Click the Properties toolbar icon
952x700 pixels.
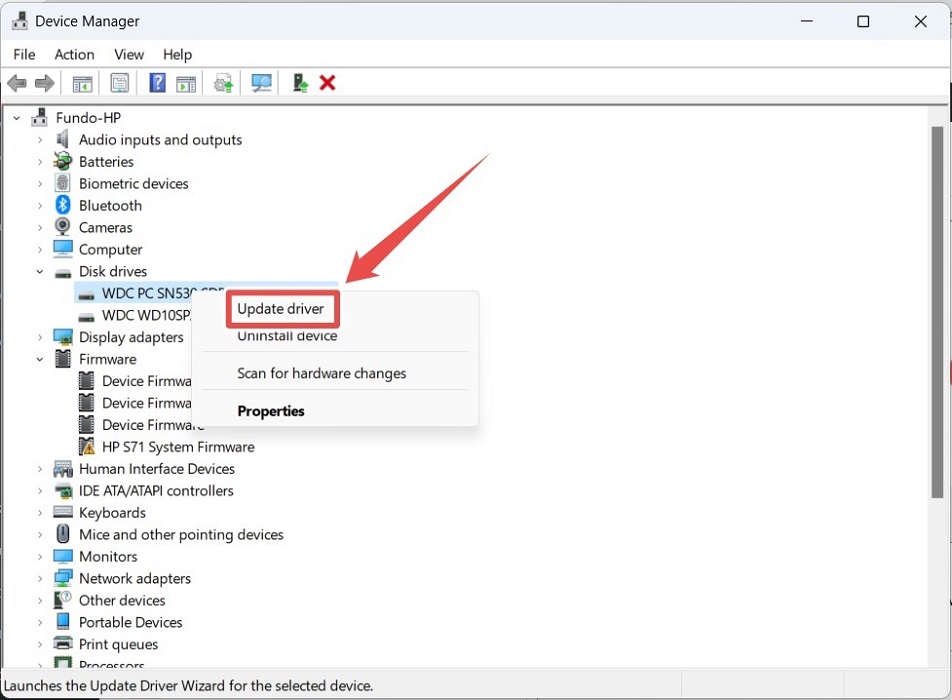[x=119, y=82]
